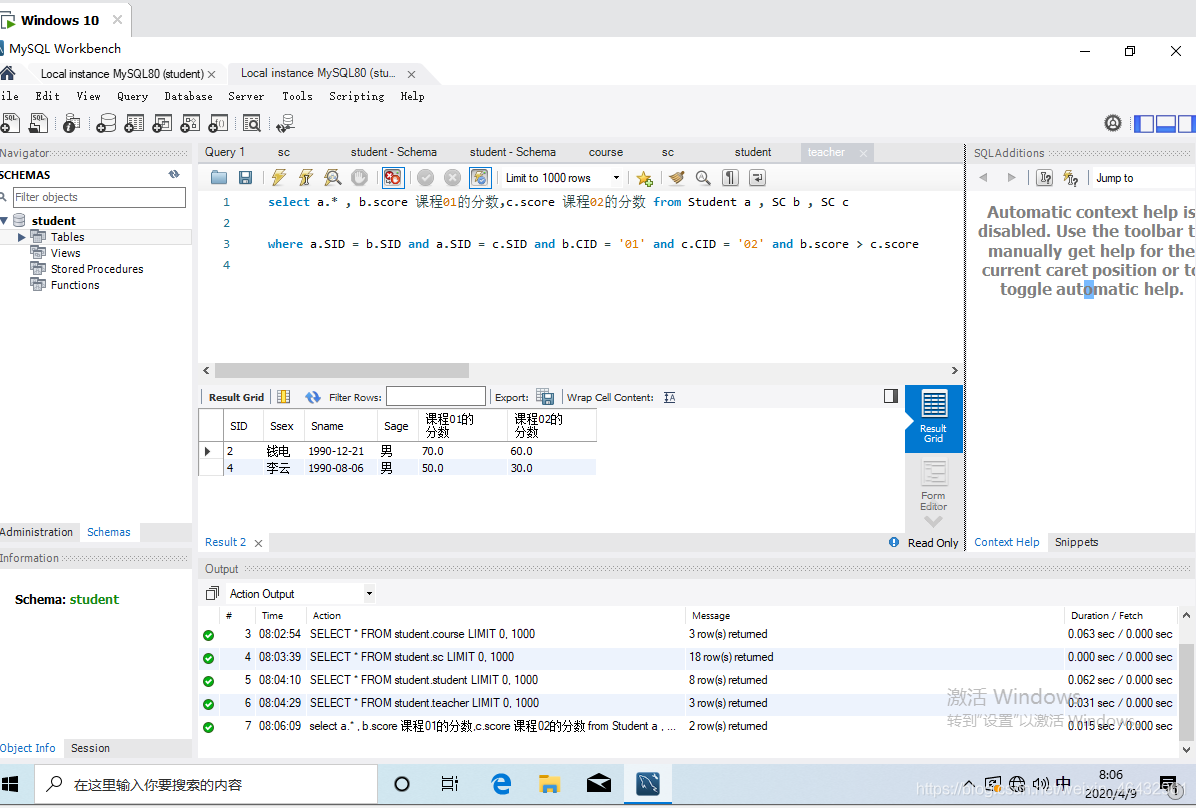The width and height of the screenshot is (1196, 808).
Task: Open the Jump to dropdown
Action: coord(1144,178)
